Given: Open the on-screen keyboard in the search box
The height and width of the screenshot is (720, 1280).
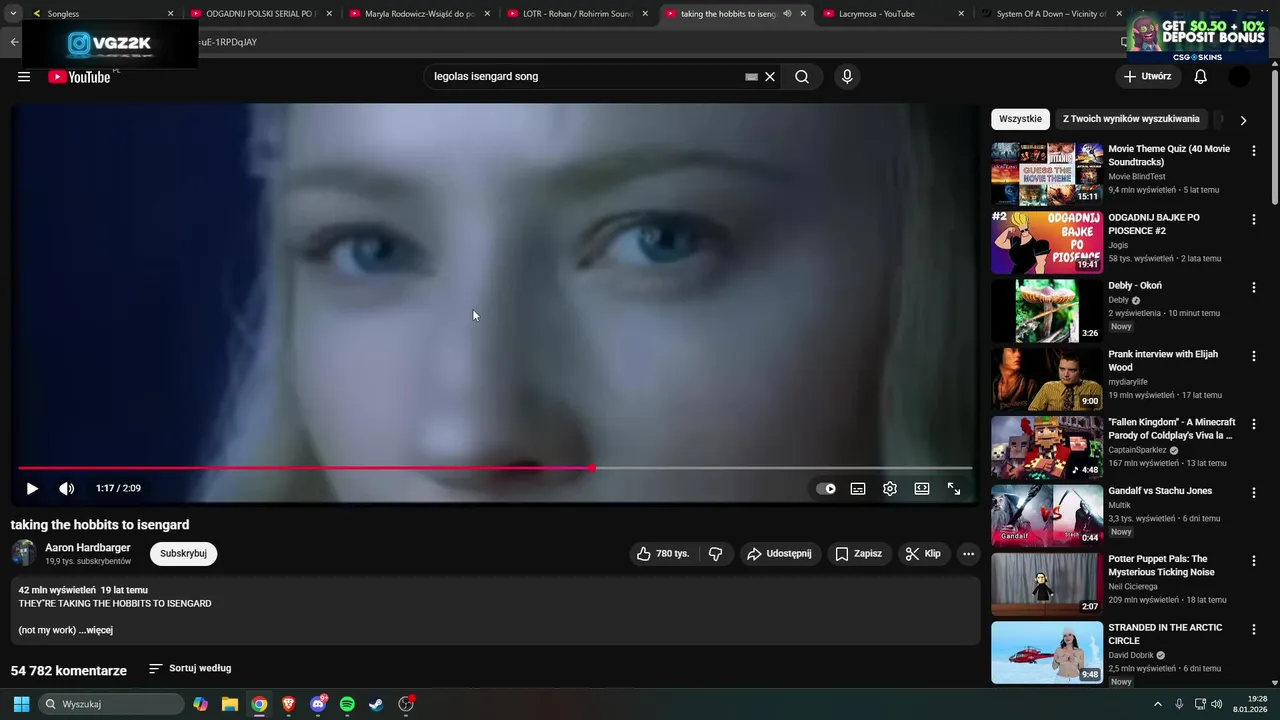Looking at the screenshot, I should 751,77.
